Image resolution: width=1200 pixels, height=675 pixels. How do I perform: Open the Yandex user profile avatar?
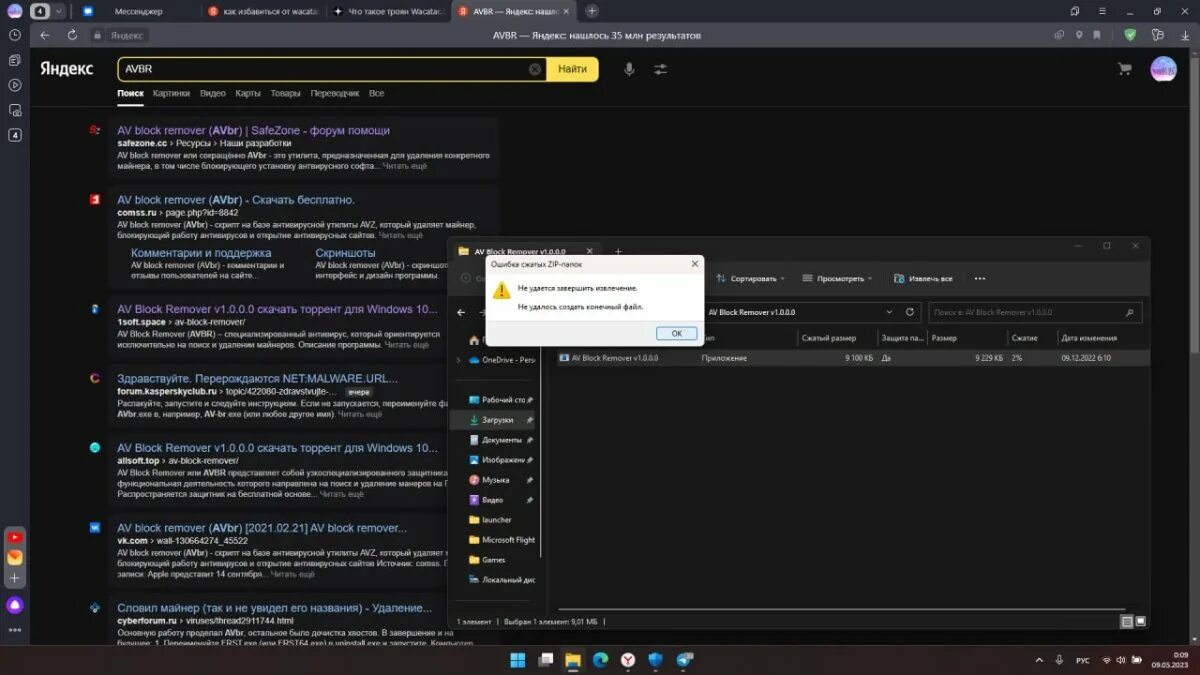[x=1163, y=69]
